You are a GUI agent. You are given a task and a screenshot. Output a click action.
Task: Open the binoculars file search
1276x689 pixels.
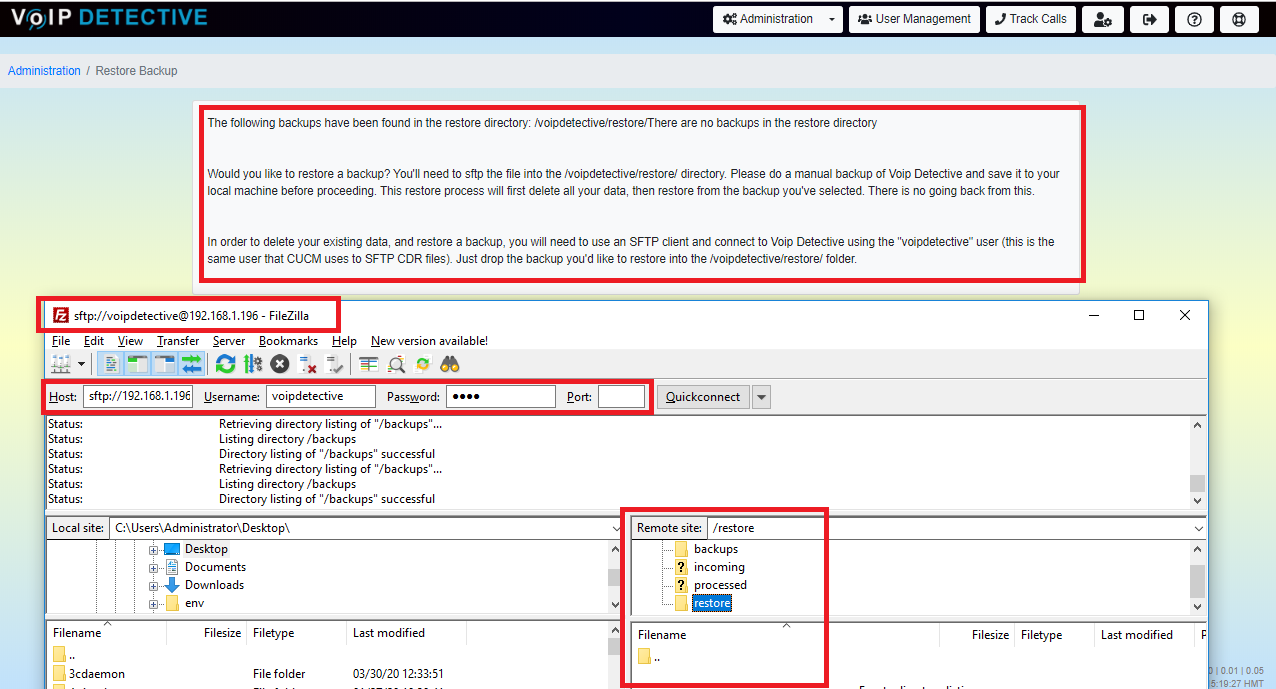click(450, 364)
